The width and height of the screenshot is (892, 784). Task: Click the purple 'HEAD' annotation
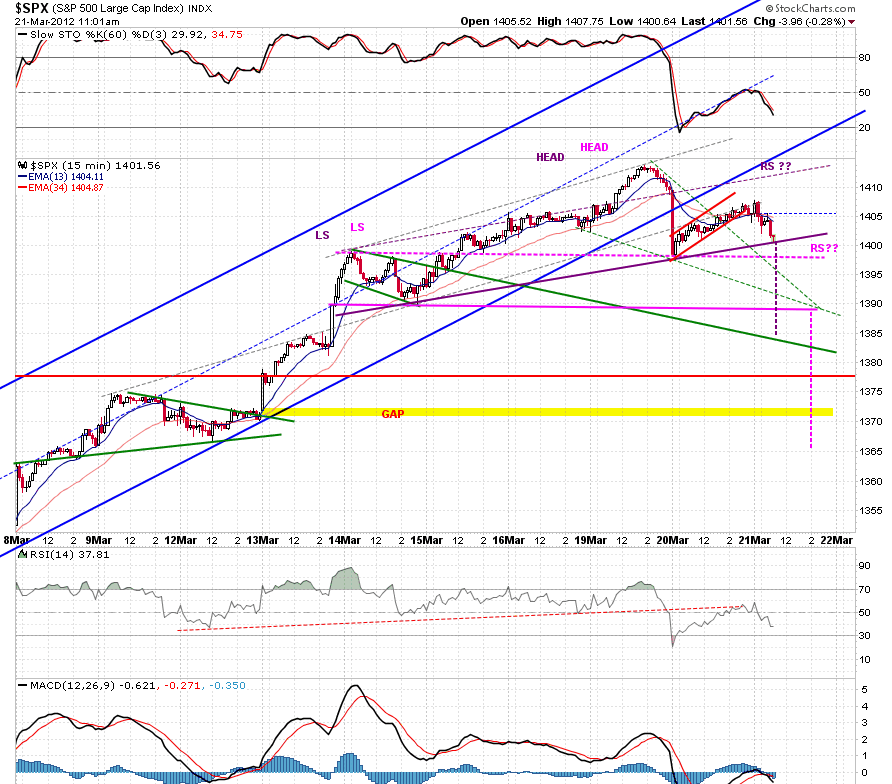tap(550, 157)
